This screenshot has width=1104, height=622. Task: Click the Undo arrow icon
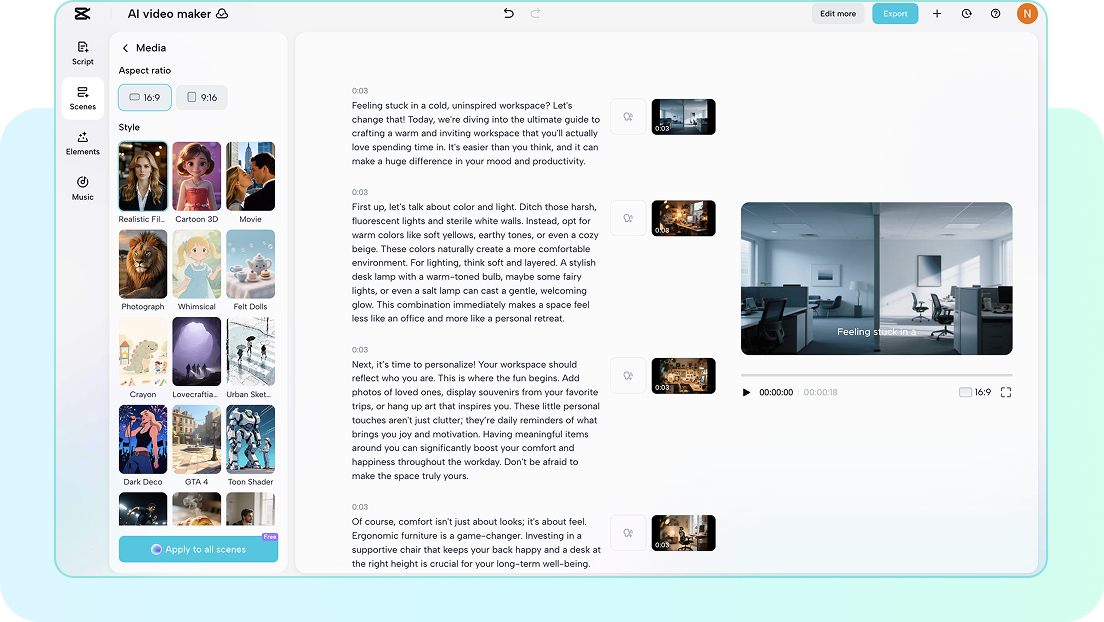(508, 14)
